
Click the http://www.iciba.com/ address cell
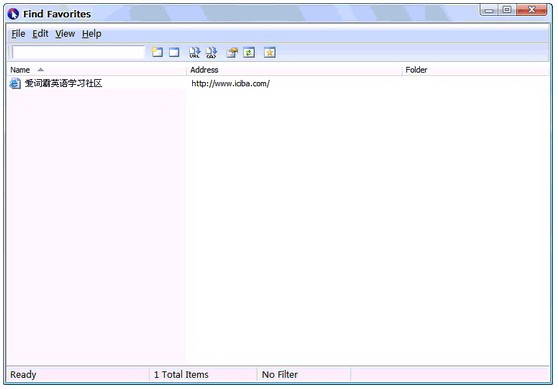pyautogui.click(x=231, y=84)
